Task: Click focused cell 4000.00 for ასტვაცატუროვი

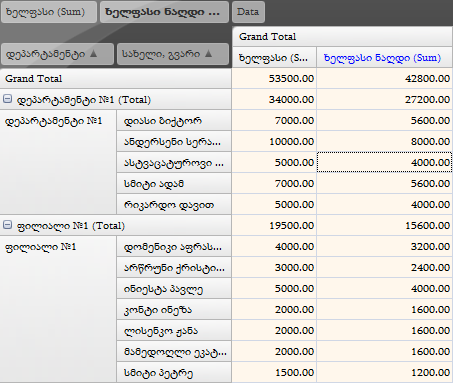Action: click(385, 162)
